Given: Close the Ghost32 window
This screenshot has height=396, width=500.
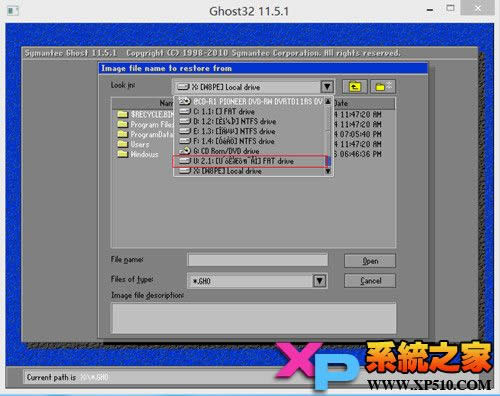Looking at the screenshot, I should click(x=478, y=8).
